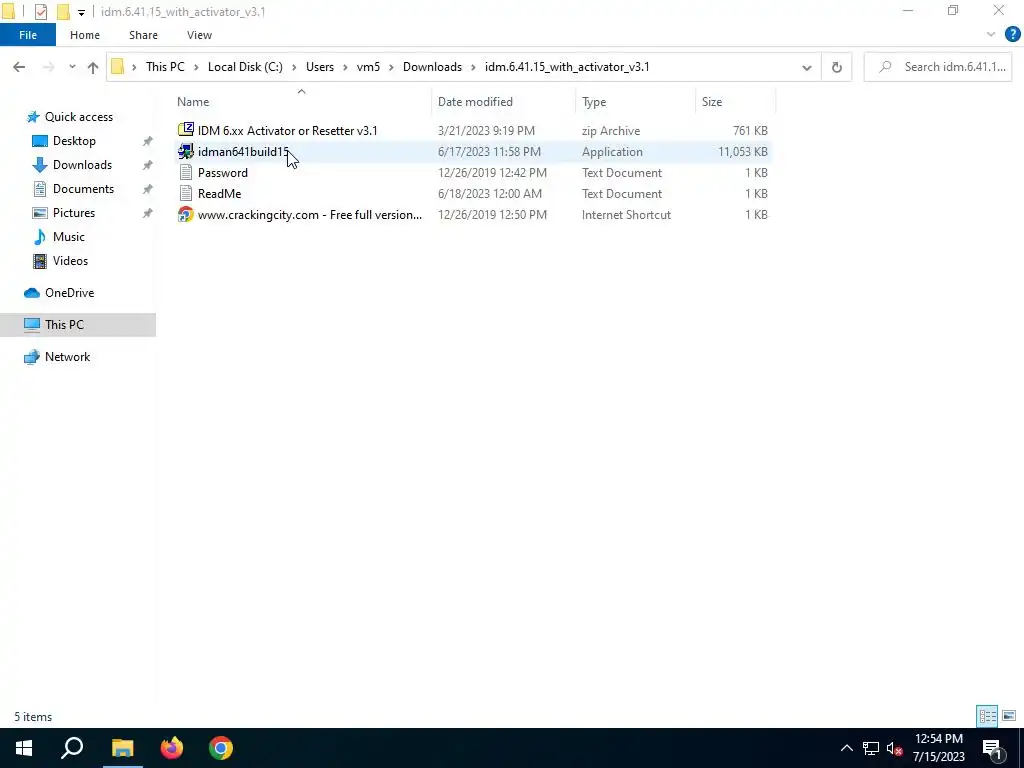Open the Windows Start menu
Screen dimensions: 1024x768
point(24,748)
